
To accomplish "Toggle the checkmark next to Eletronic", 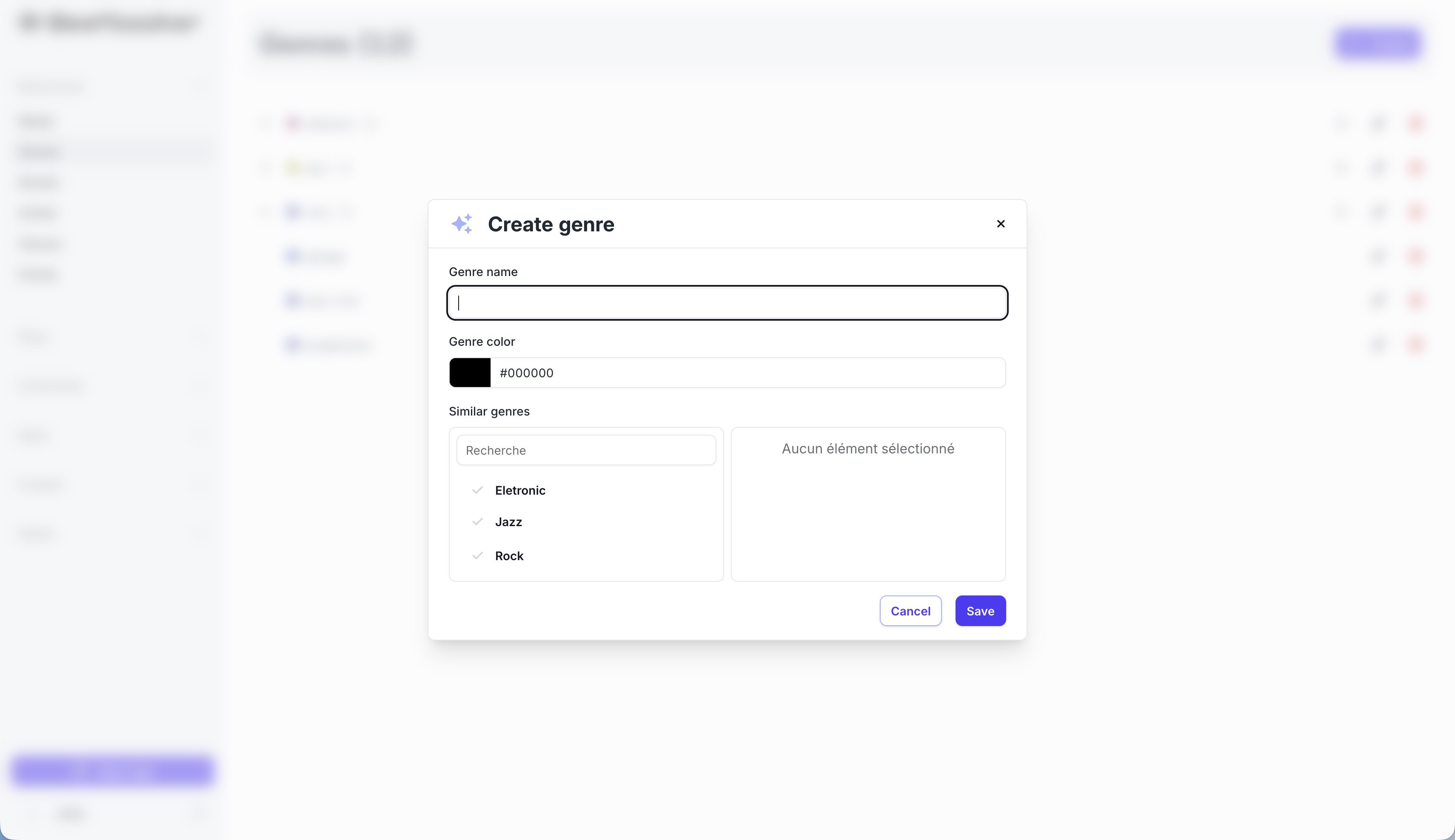I will (477, 490).
